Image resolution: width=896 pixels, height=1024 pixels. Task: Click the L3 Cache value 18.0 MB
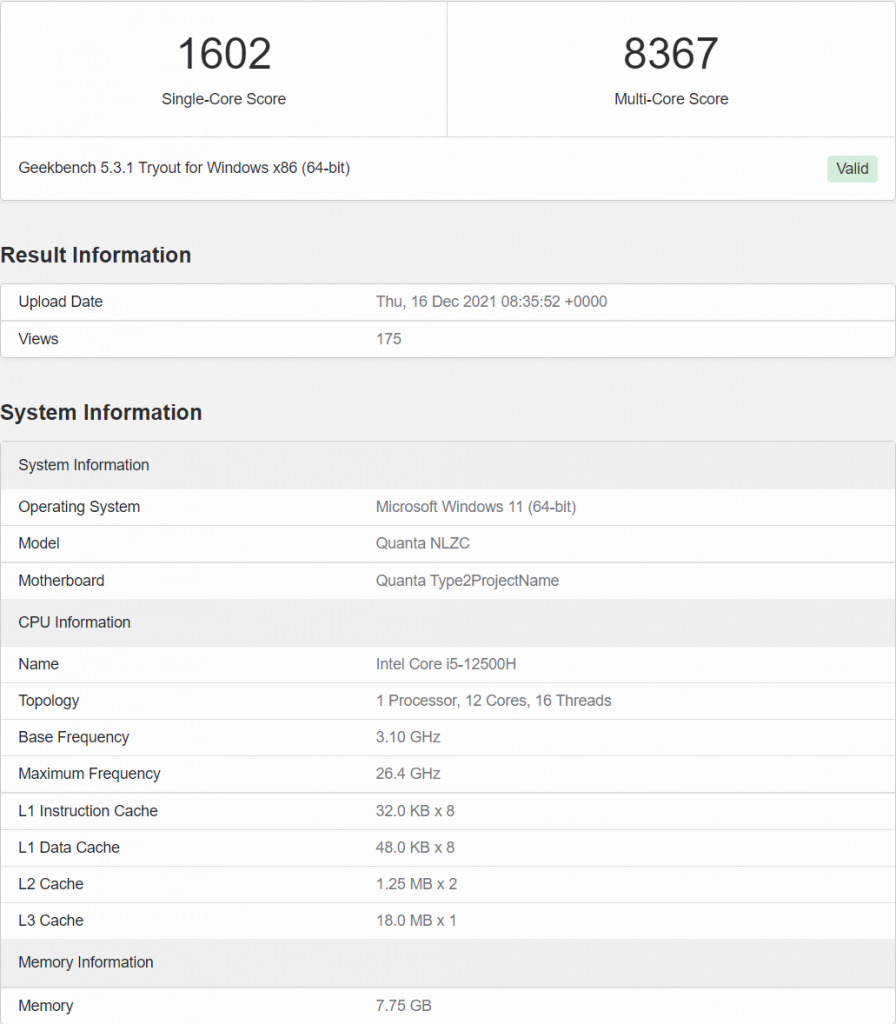coord(413,920)
